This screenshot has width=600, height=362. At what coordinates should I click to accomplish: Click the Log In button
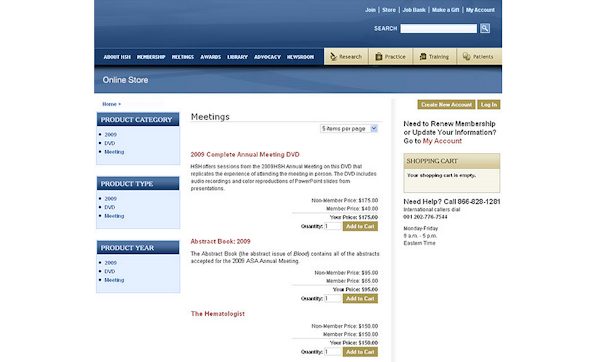[x=489, y=104]
